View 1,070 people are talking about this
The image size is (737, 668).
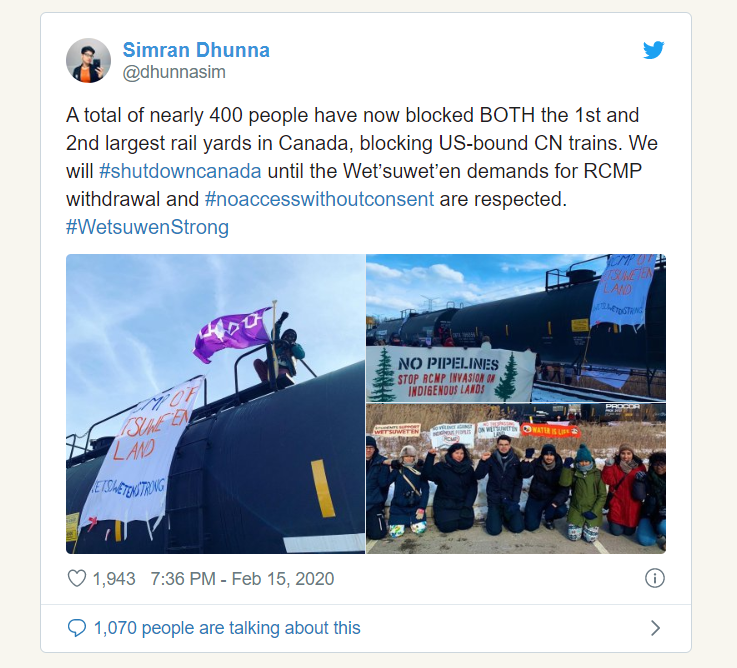(x=227, y=628)
